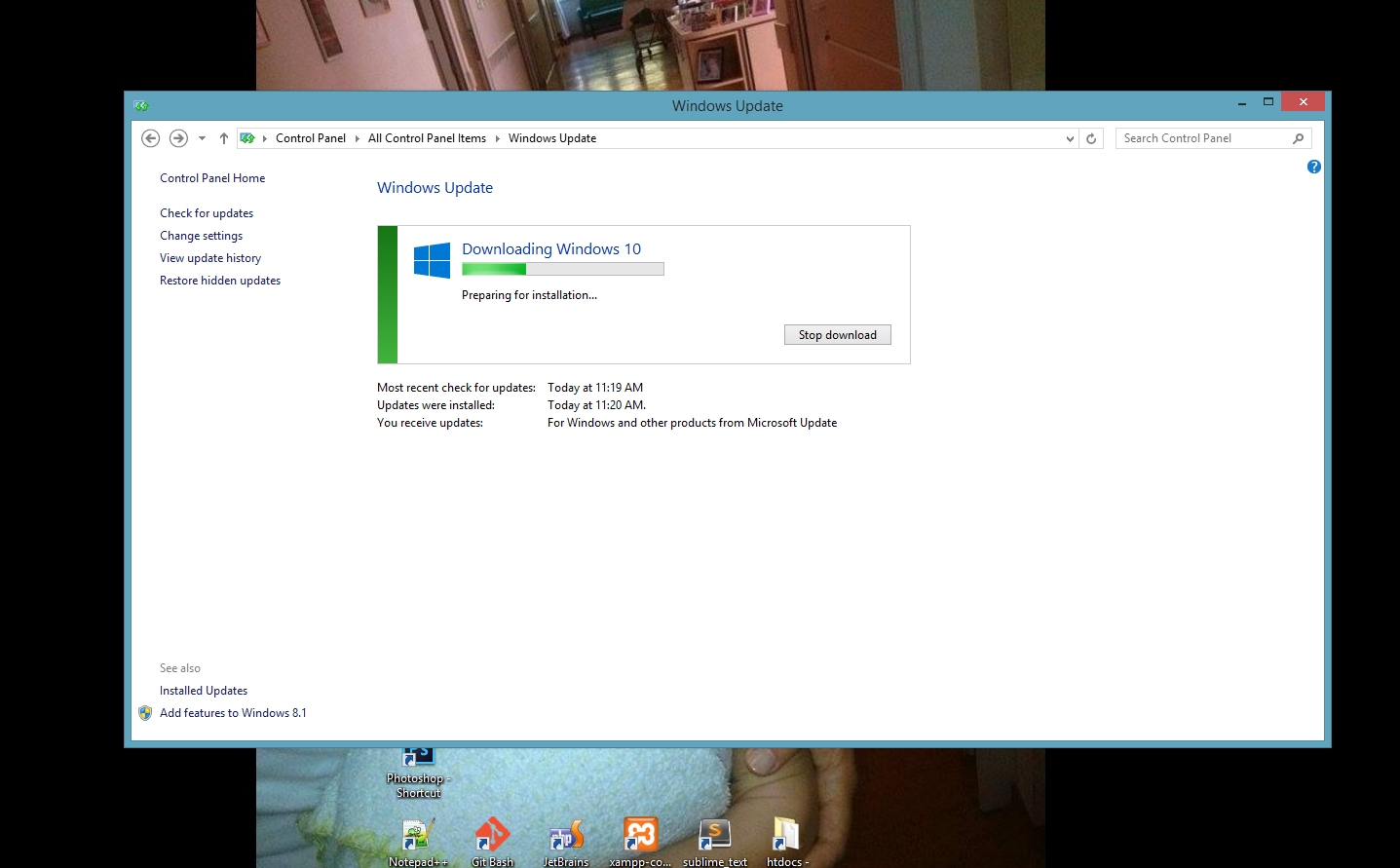This screenshot has width=1400, height=868.
Task: Select the xampp-co... desktop icon
Action: click(640, 843)
